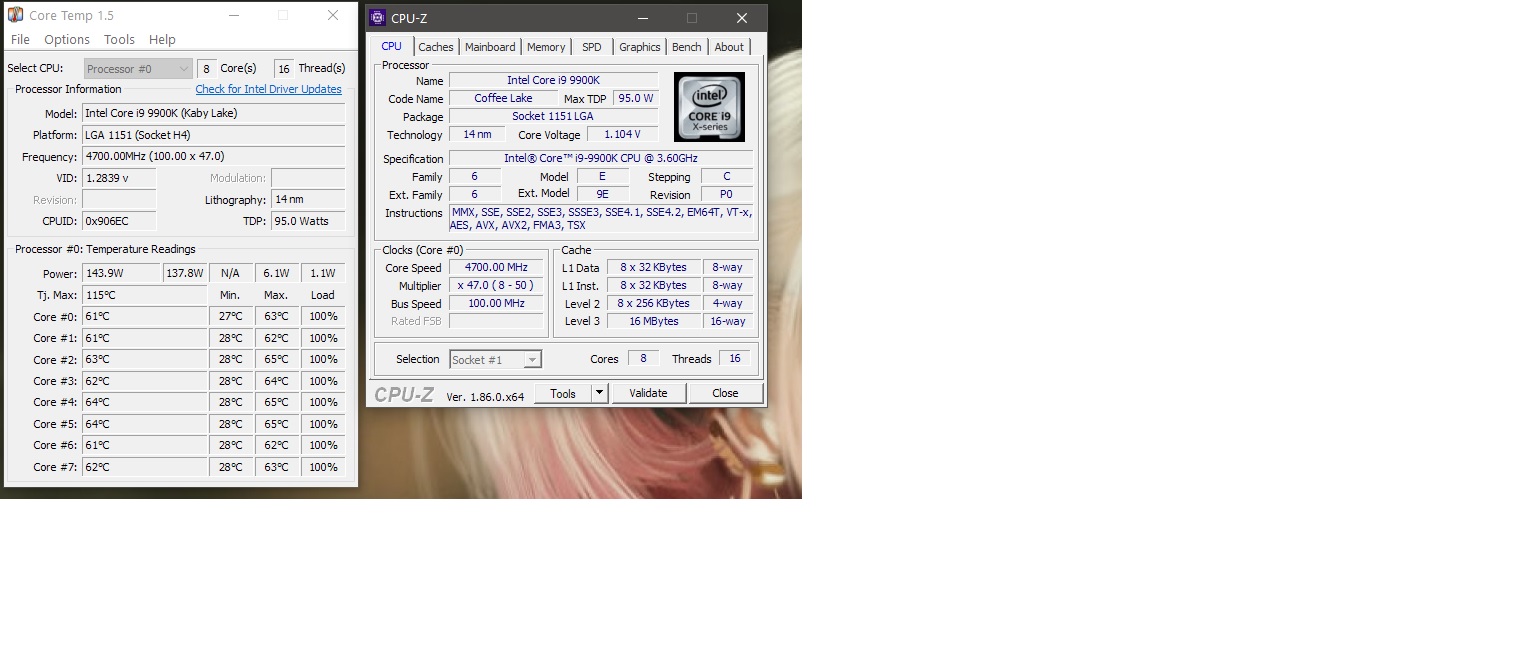Click the Thread(s) count 16 in Core Temp
The image size is (1536, 648).
[284, 68]
